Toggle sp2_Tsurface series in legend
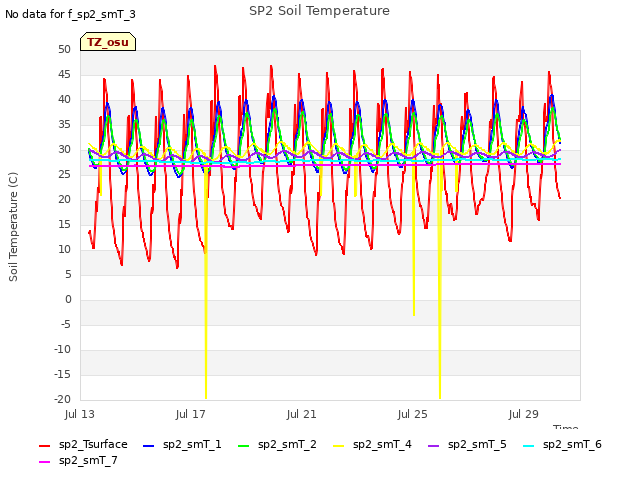Image resolution: width=640 pixels, height=480 pixels. (83, 444)
